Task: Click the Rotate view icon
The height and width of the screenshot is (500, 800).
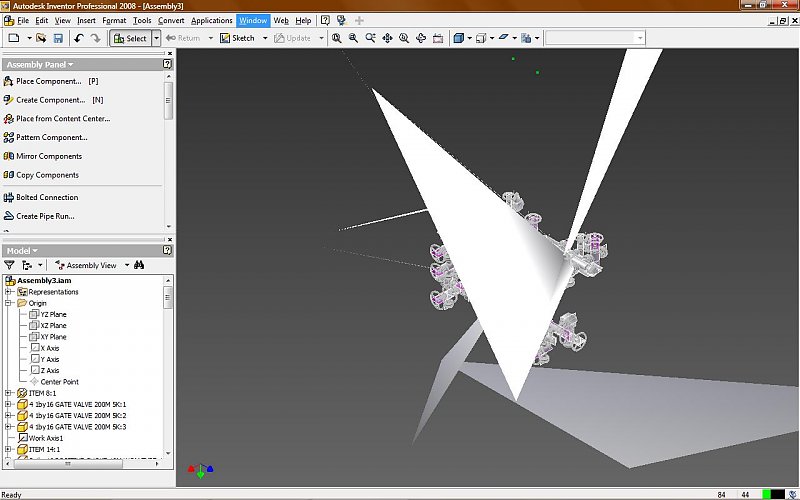Action: 421,38
